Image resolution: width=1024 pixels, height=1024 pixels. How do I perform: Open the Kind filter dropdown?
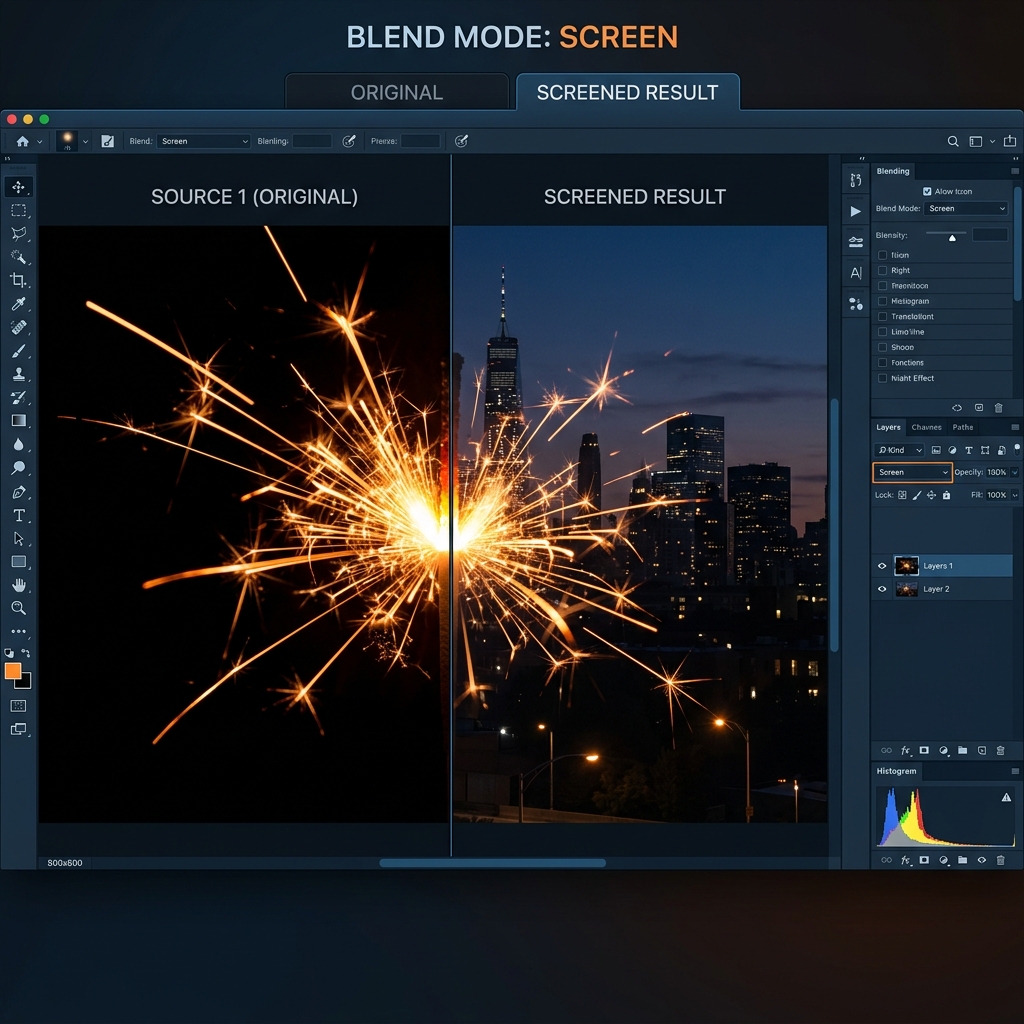pyautogui.click(x=899, y=450)
